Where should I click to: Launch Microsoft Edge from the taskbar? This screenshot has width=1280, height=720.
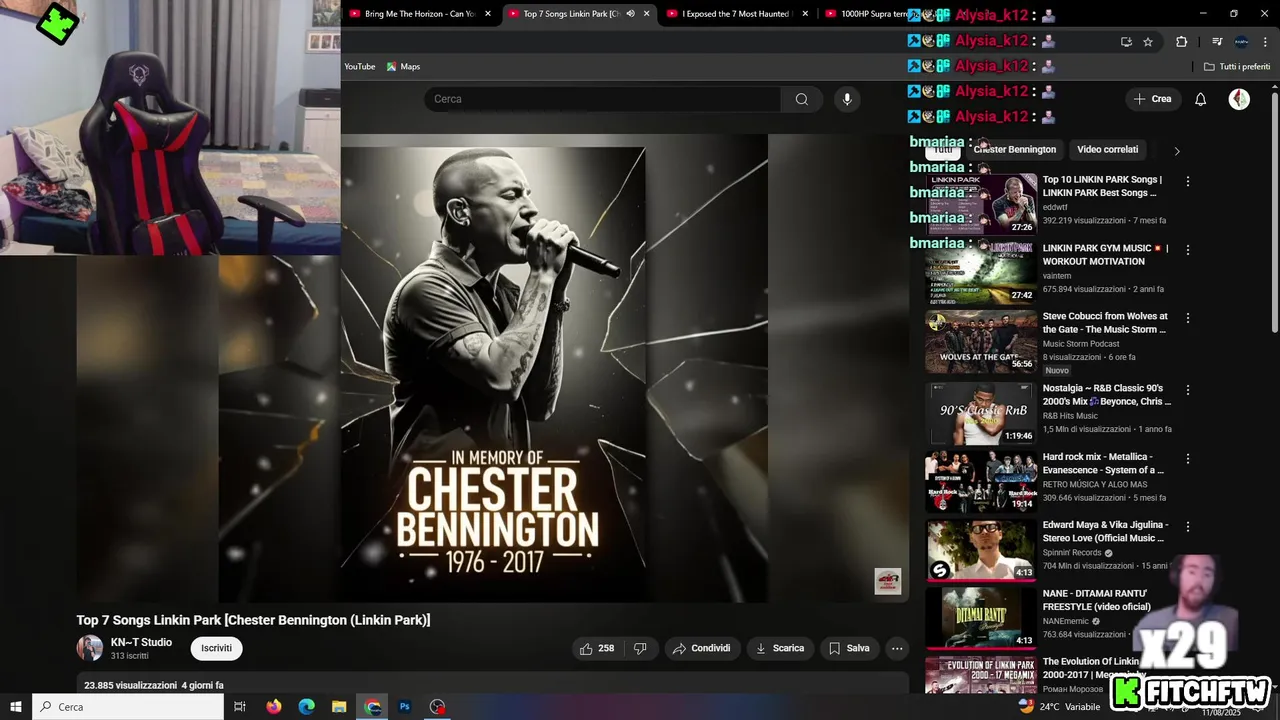point(307,707)
